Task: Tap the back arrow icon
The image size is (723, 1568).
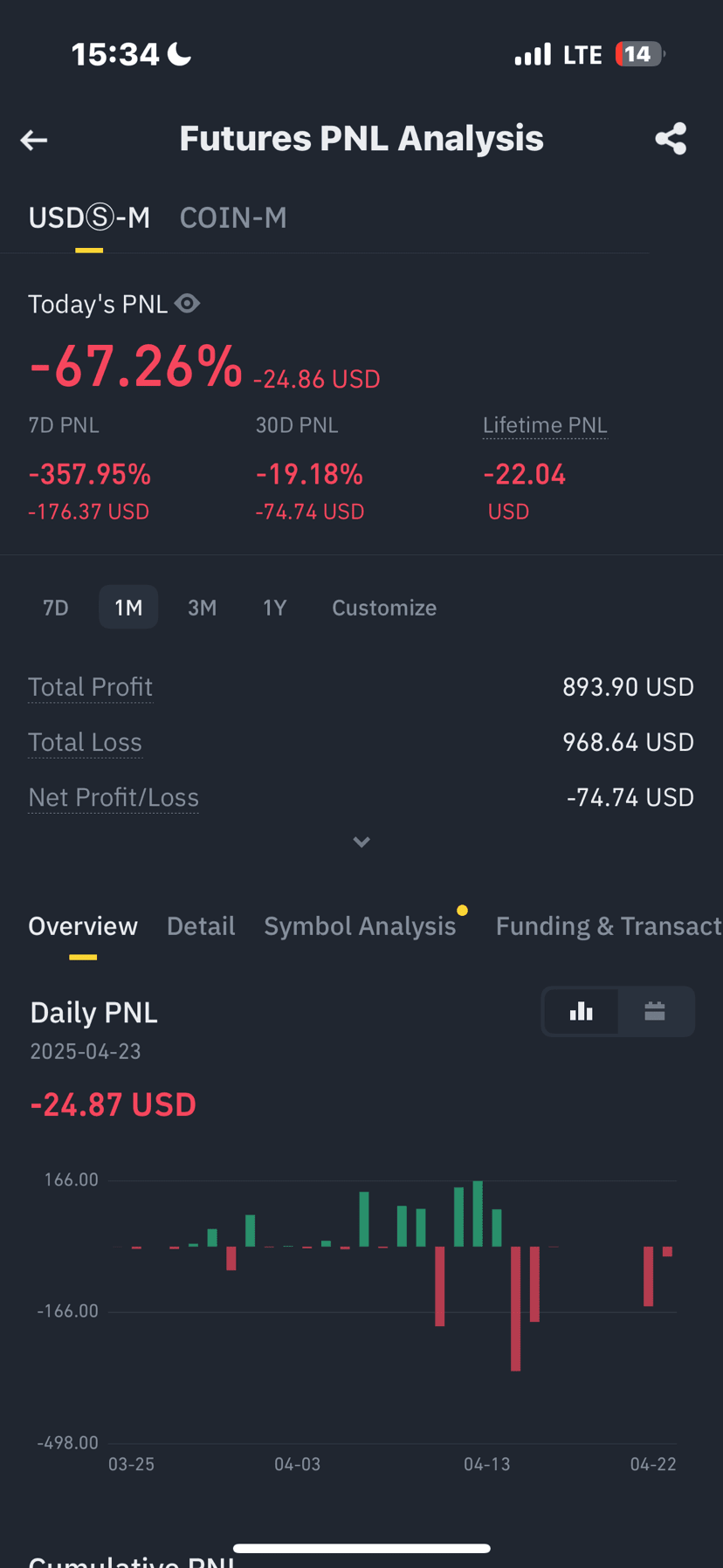Action: [x=34, y=140]
